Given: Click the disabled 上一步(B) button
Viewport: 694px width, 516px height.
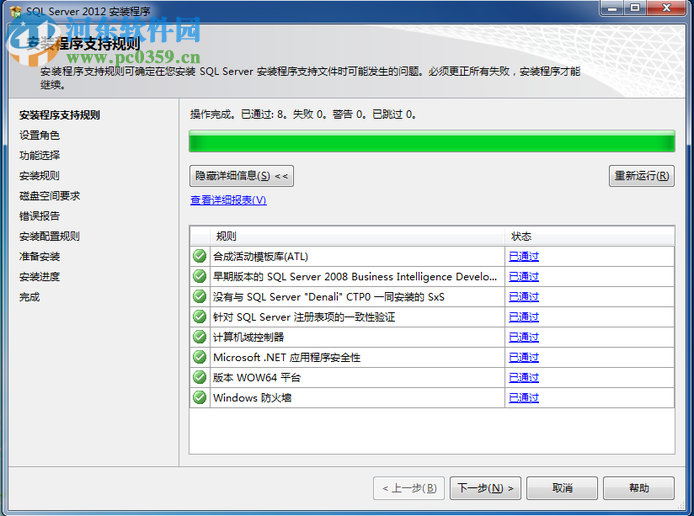Looking at the screenshot, I should point(409,488).
